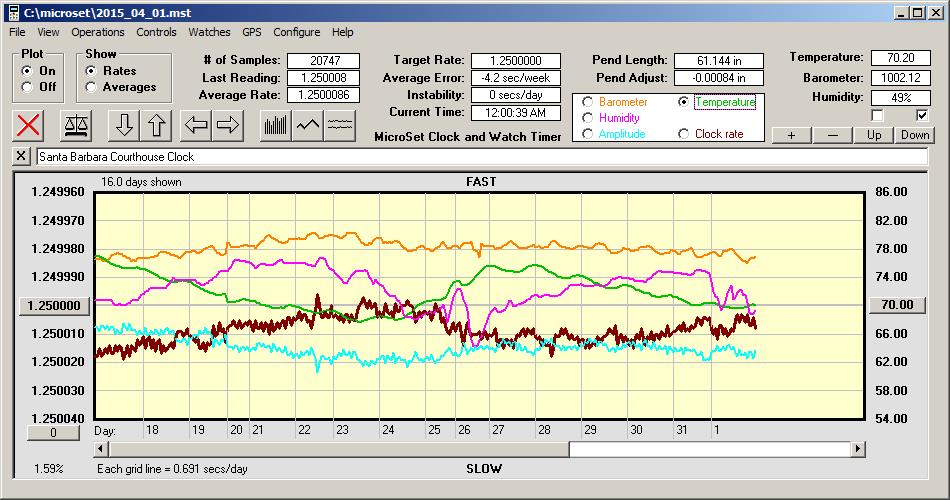950x500 pixels.
Task: Click the 'MicroSet Clock and Watch Timer' label
Action: coord(468,137)
